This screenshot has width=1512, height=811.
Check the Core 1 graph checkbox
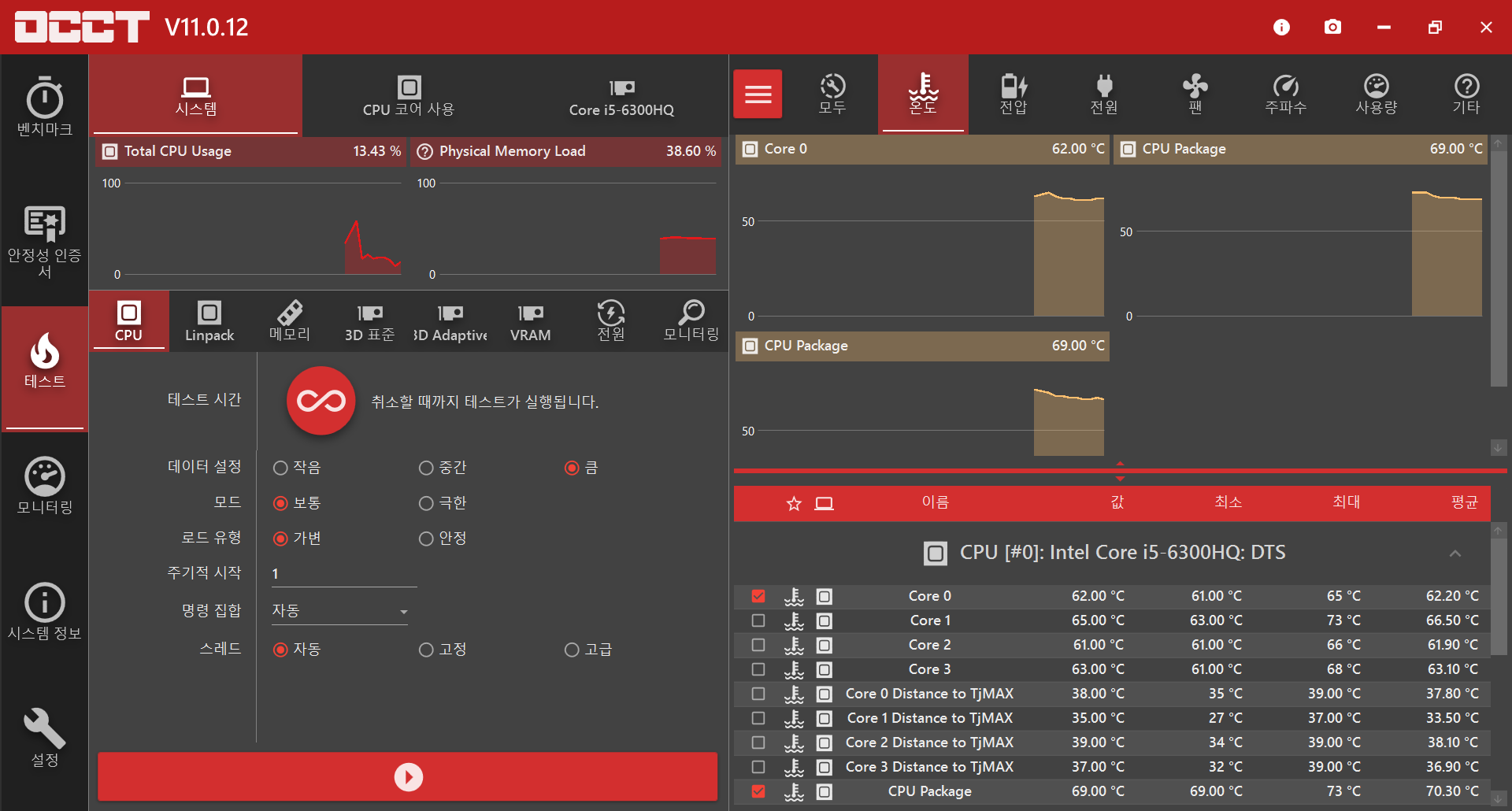(x=758, y=620)
